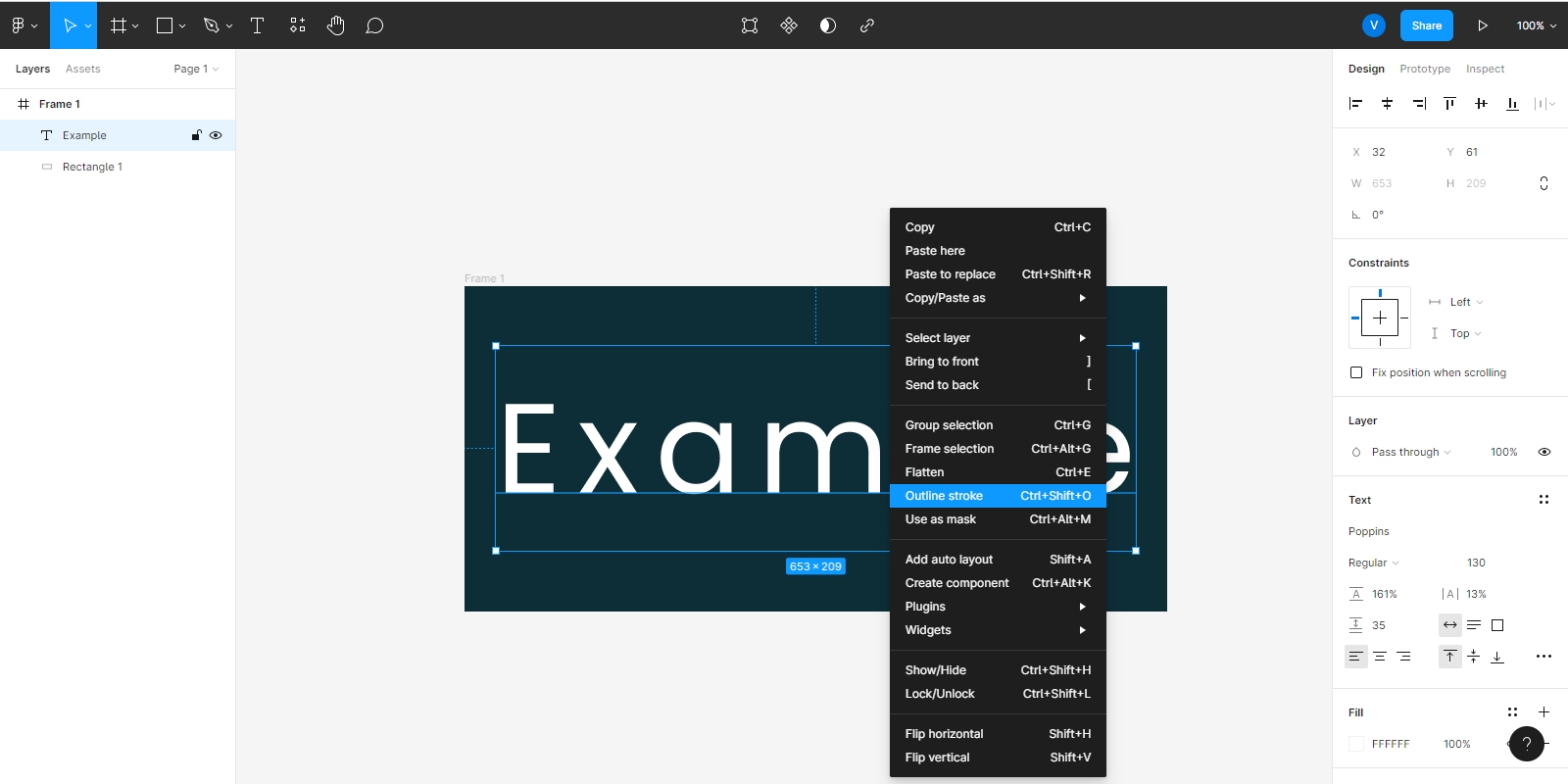Expand the Pass through blend mode dropdown
Image resolution: width=1568 pixels, height=784 pixels.
[1410, 452]
